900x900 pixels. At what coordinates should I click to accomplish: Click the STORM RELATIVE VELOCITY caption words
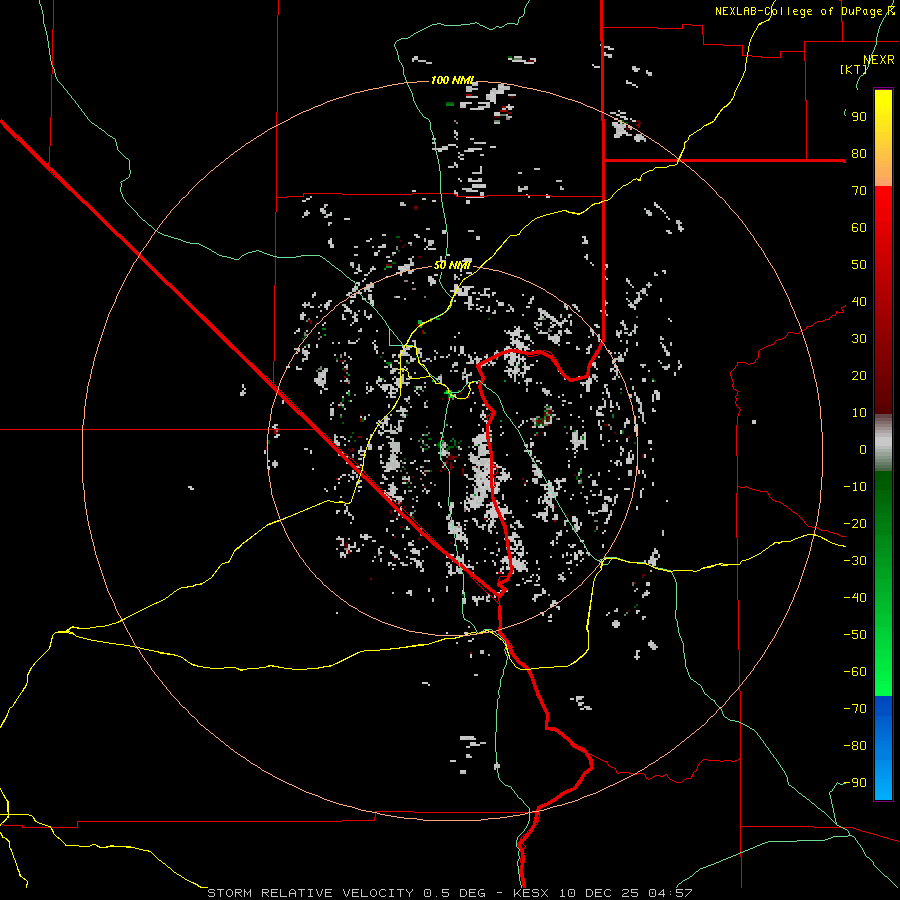pyautogui.click(x=310, y=893)
